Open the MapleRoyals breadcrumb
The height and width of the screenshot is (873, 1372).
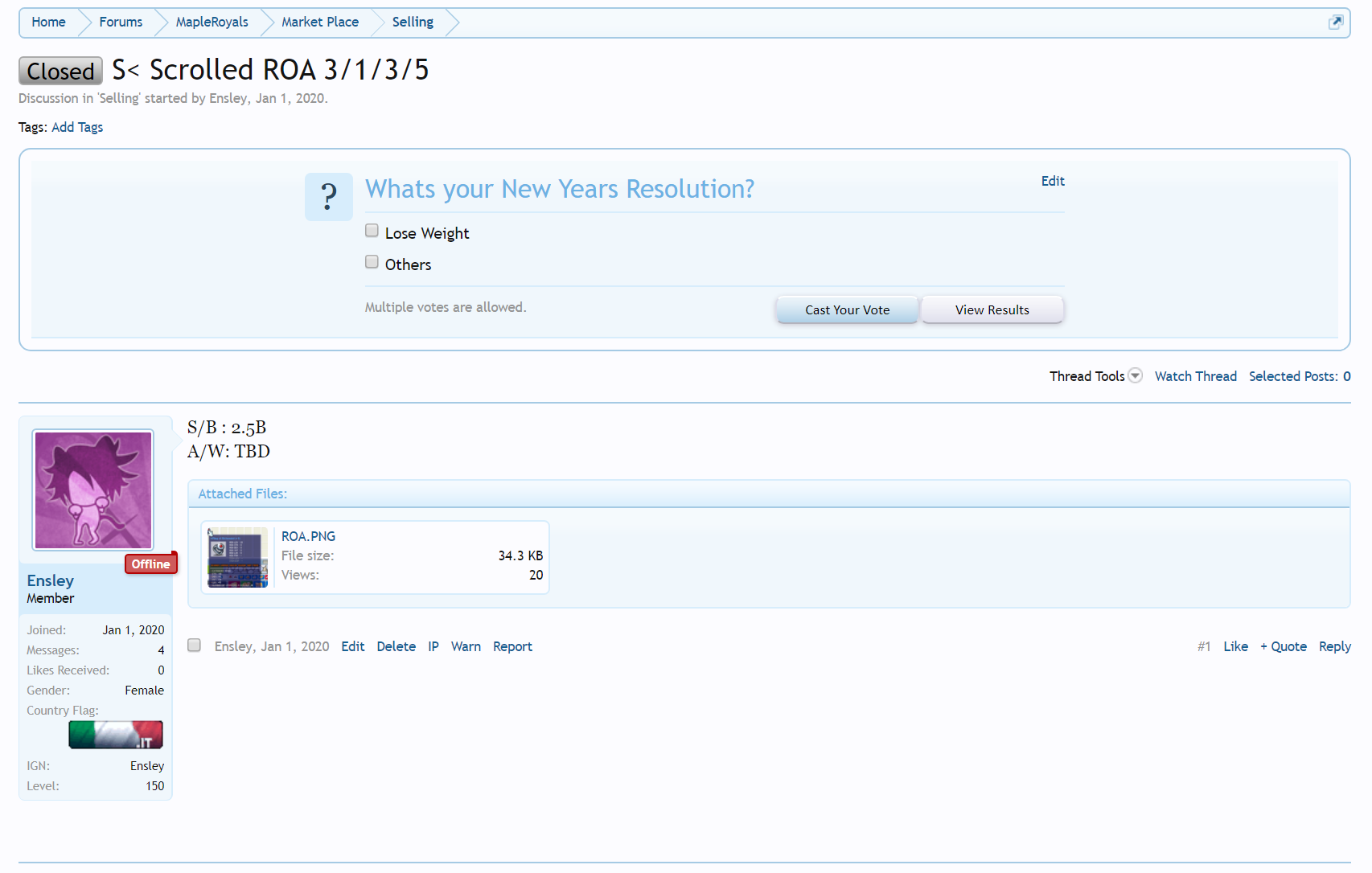pos(212,22)
